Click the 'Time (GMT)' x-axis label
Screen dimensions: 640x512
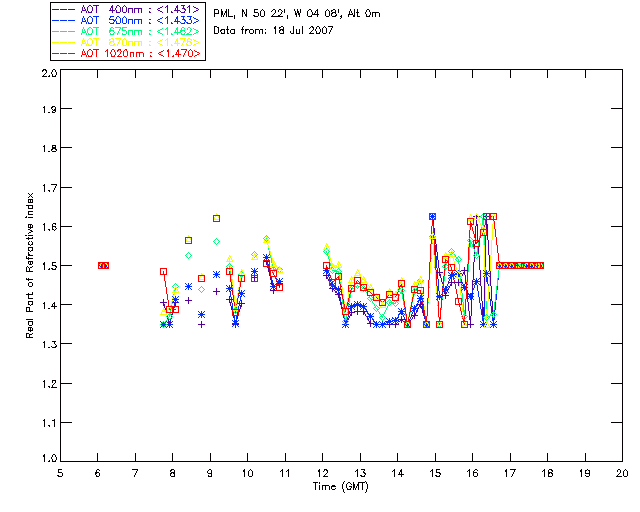click(x=340, y=487)
